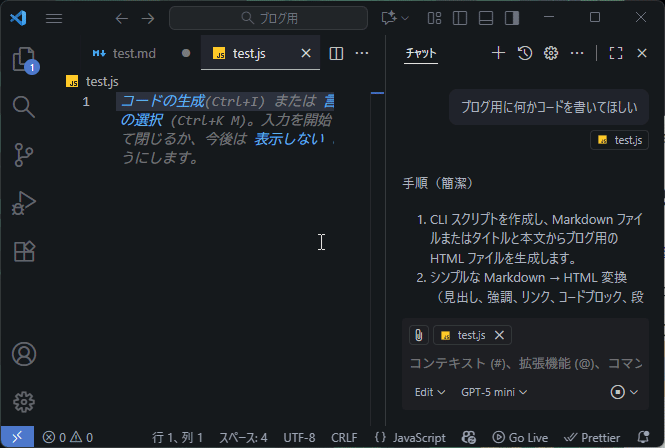The width and height of the screenshot is (665, 448).
Task: Select the チャット panel tab
Action: 421,53
